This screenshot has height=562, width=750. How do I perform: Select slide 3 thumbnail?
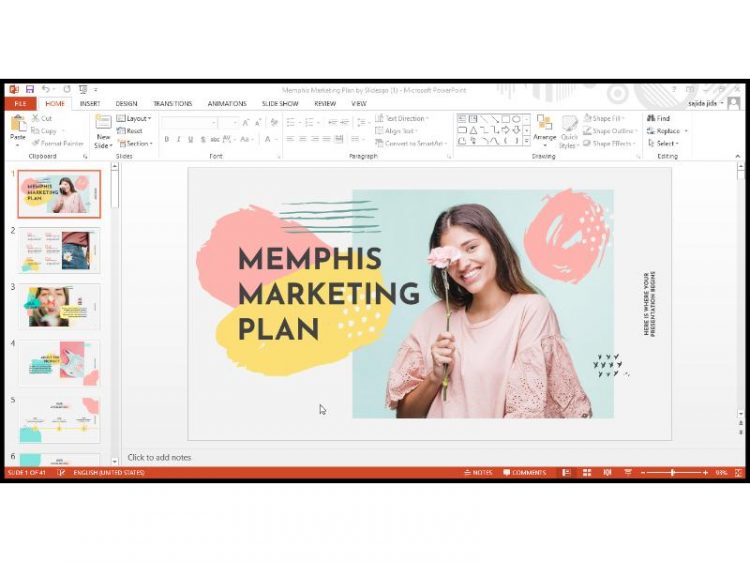click(59, 307)
